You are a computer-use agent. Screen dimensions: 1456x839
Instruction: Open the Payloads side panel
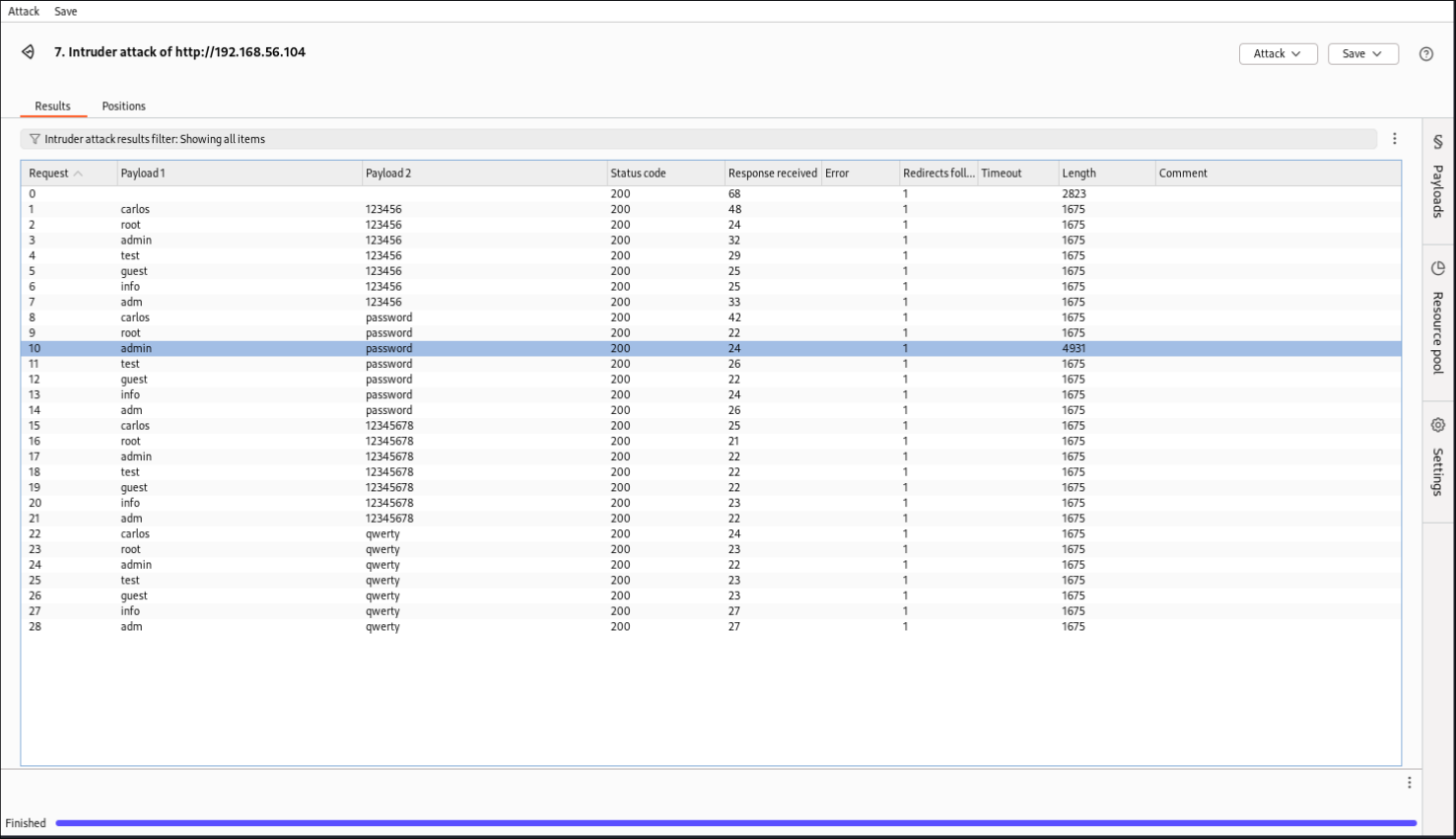click(x=1438, y=177)
